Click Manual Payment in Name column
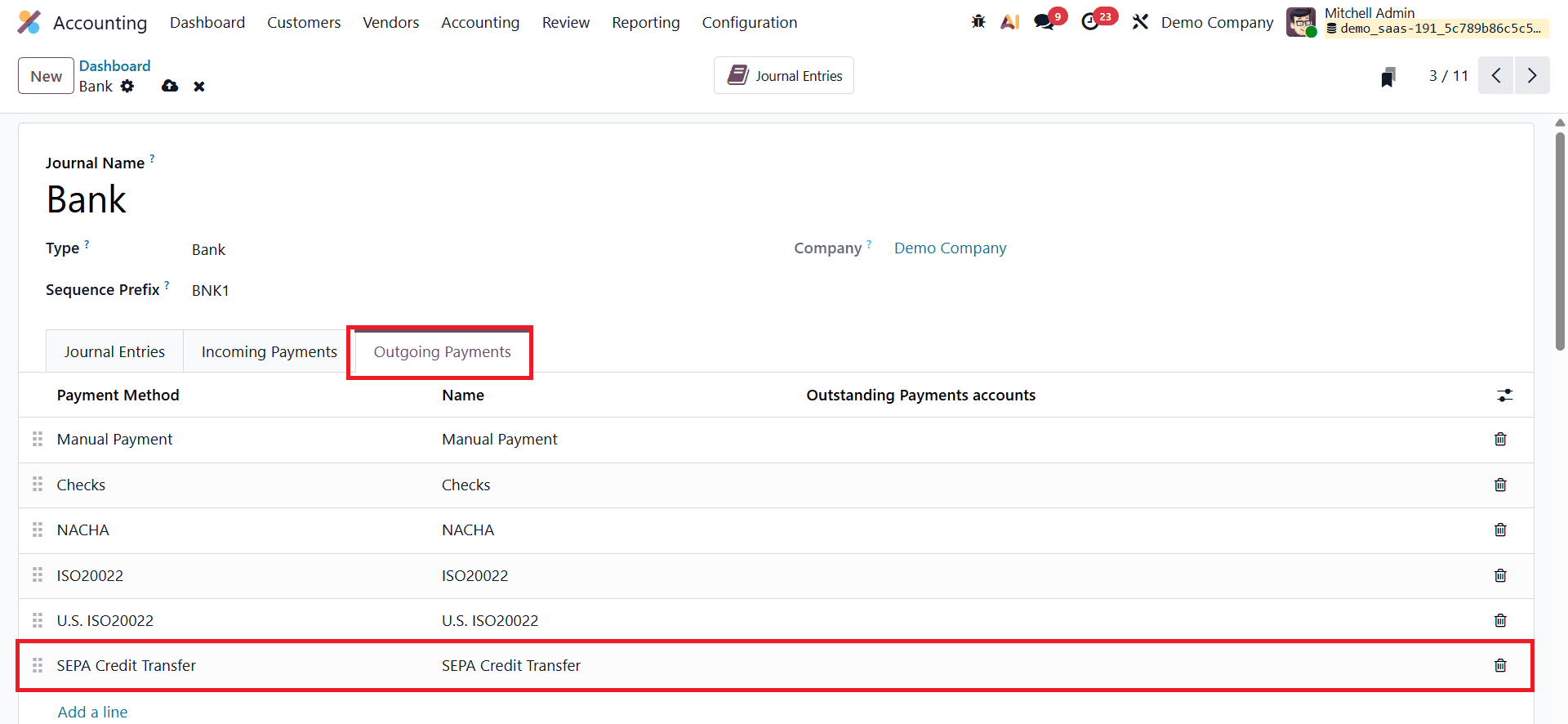1568x724 pixels. [500, 439]
